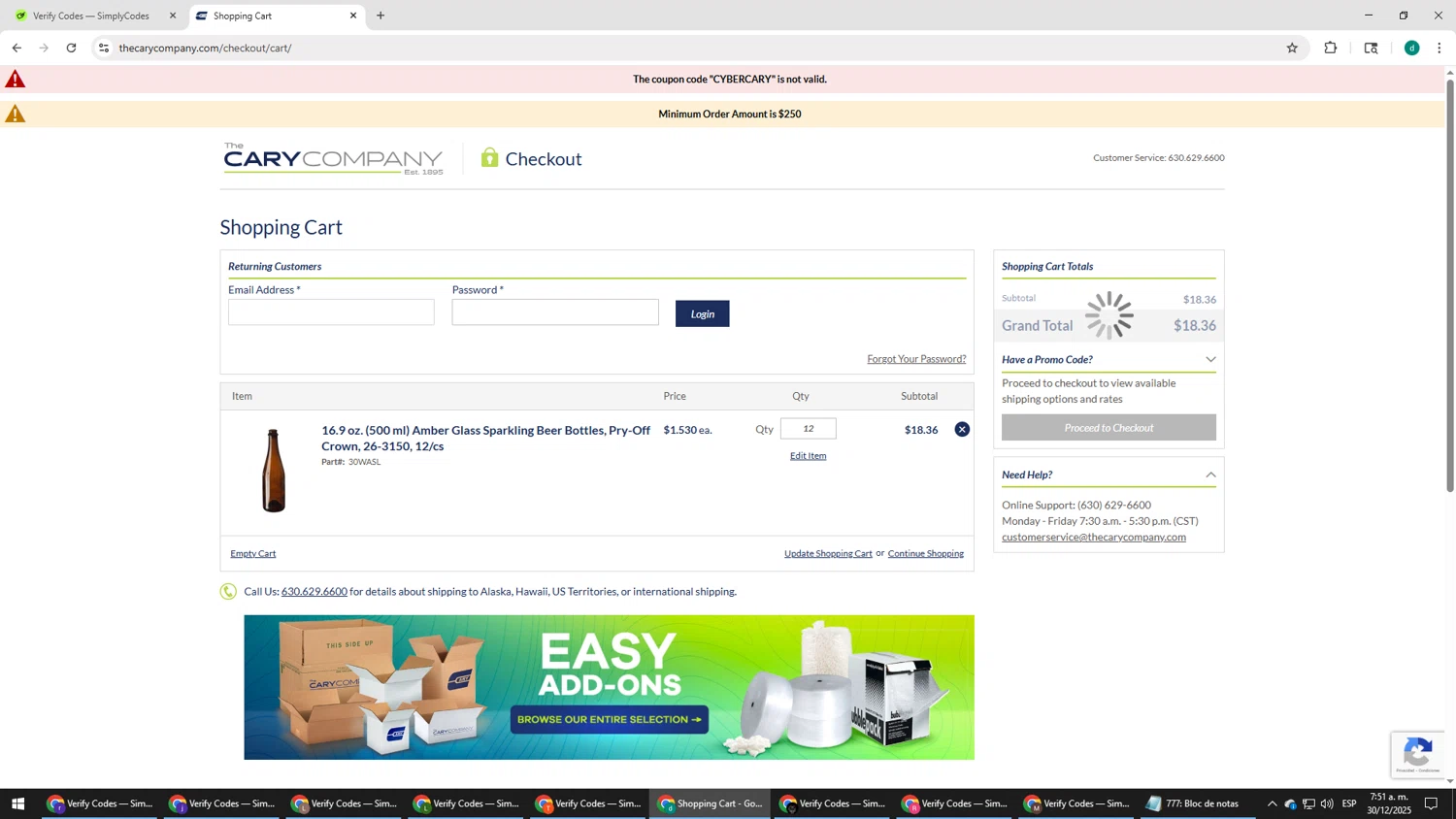Click the Login button
1456x819 pixels.
coord(703,313)
